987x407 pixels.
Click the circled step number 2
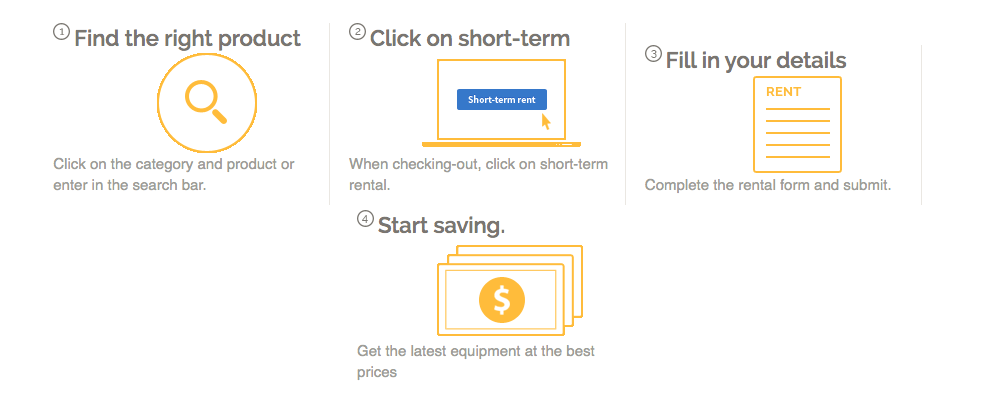(357, 32)
